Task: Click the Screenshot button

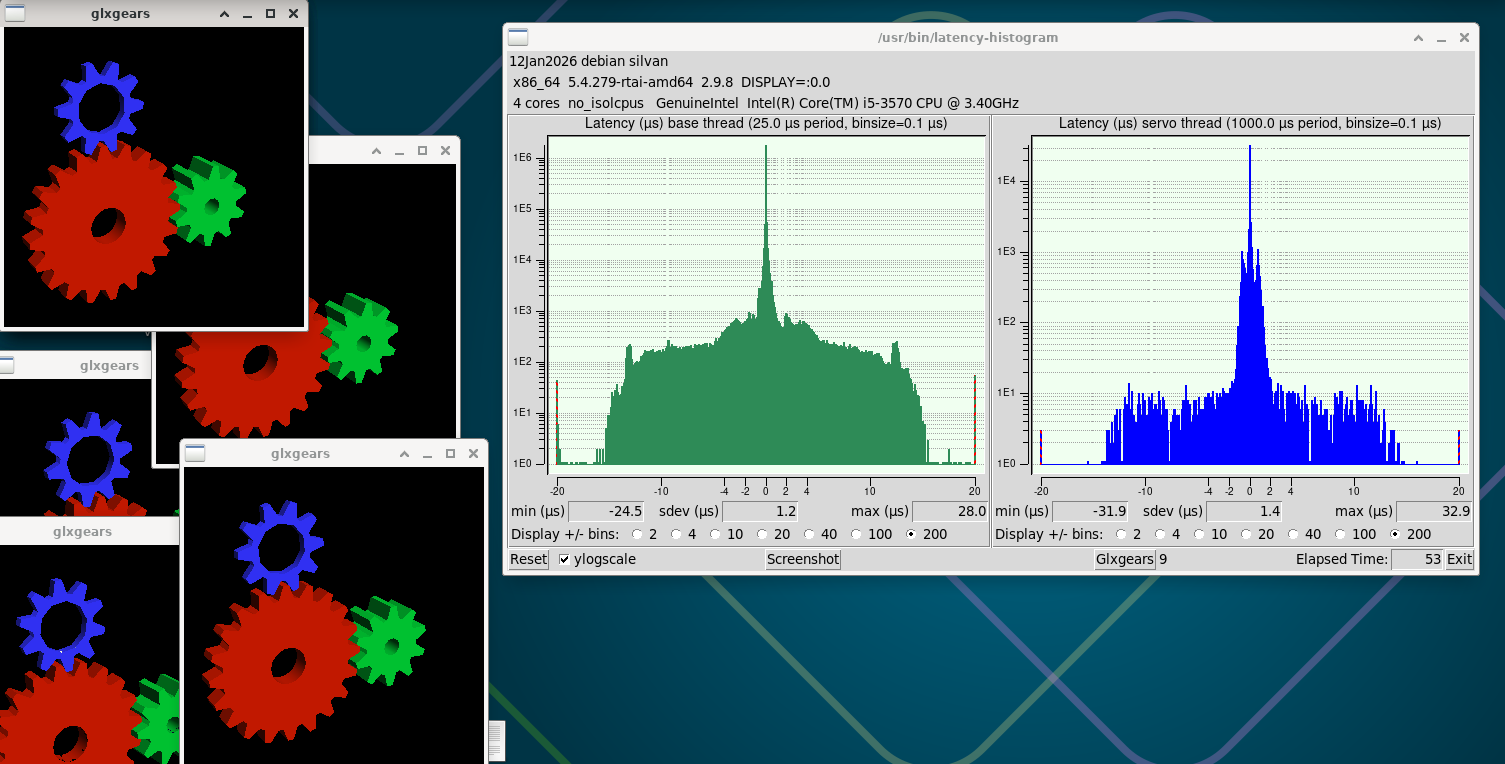Action: coord(803,560)
